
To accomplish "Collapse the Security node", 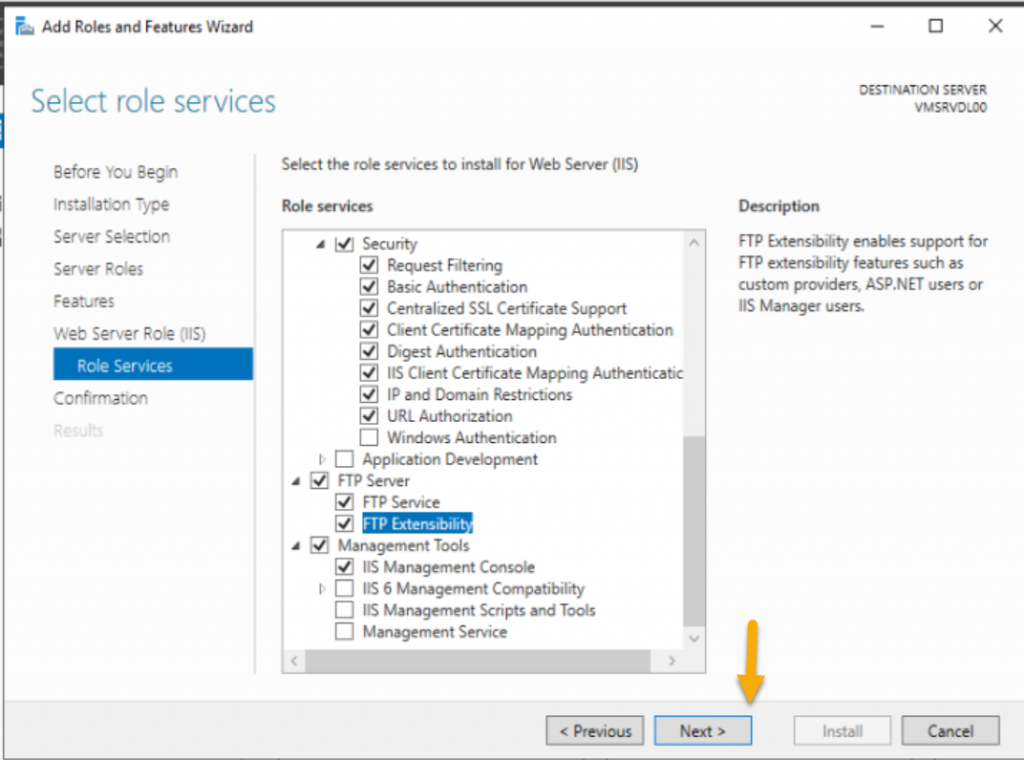I will [321, 243].
